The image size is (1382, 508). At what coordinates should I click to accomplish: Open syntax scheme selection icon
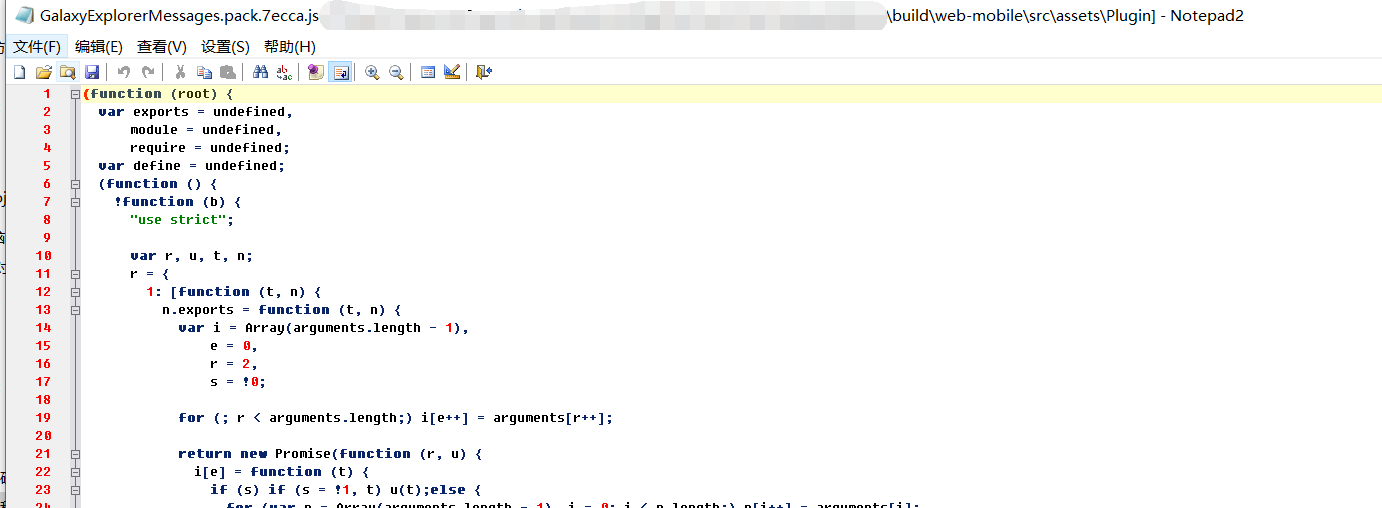[x=428, y=72]
